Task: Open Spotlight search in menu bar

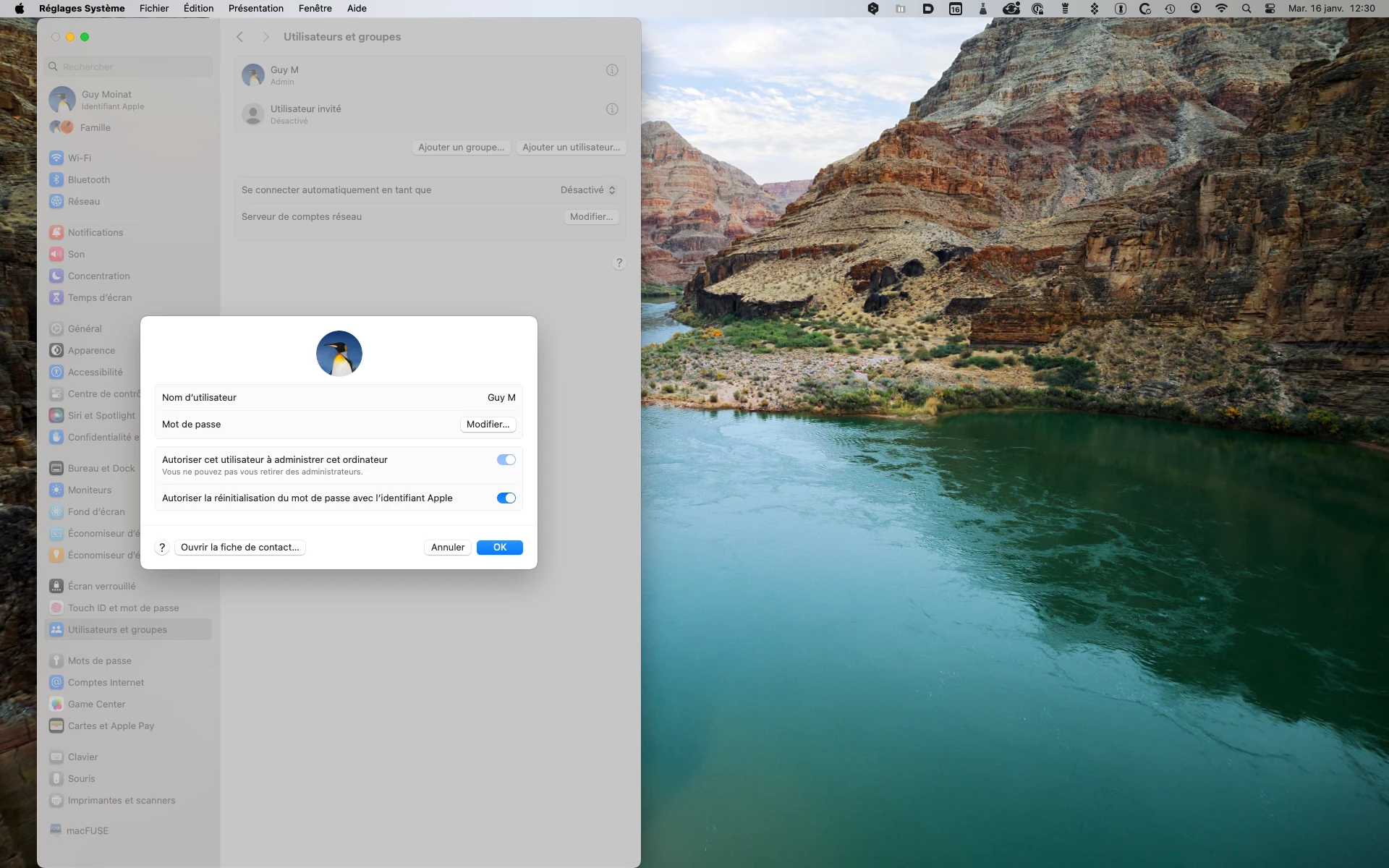Action: [x=1246, y=9]
